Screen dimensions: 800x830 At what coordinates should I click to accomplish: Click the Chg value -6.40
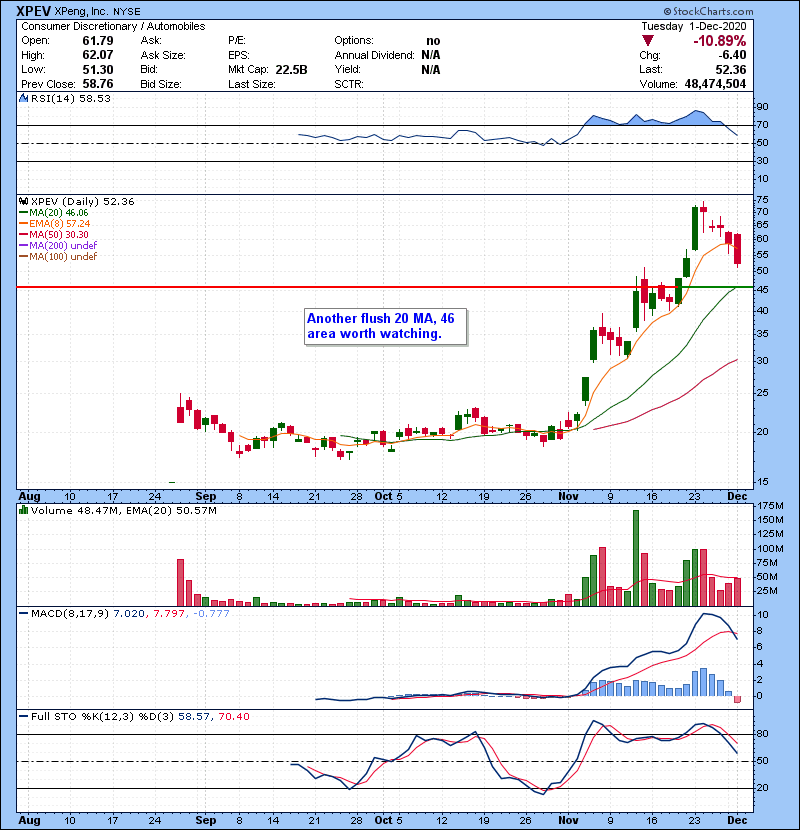pos(732,55)
